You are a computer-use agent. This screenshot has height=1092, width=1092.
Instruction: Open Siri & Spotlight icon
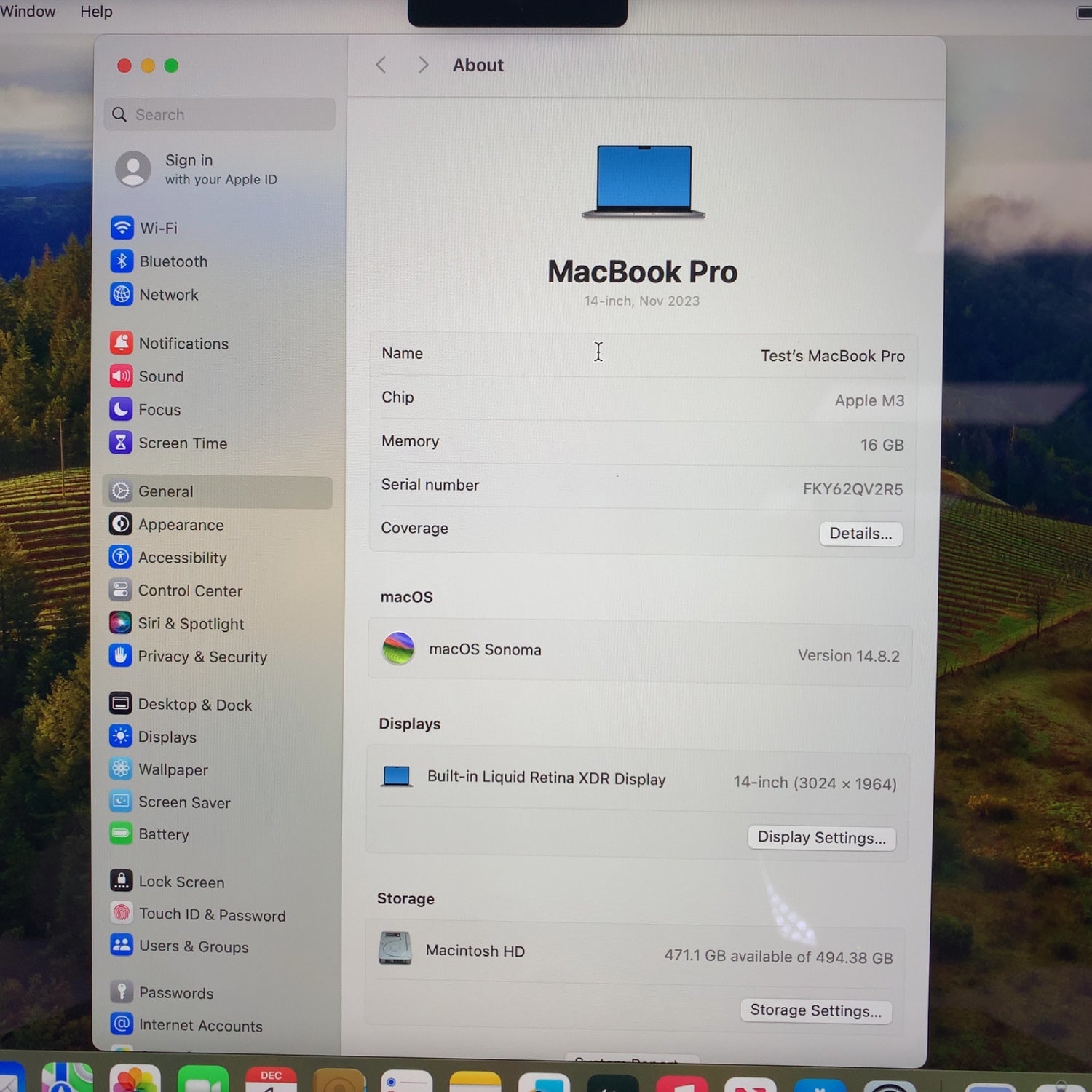(x=120, y=623)
